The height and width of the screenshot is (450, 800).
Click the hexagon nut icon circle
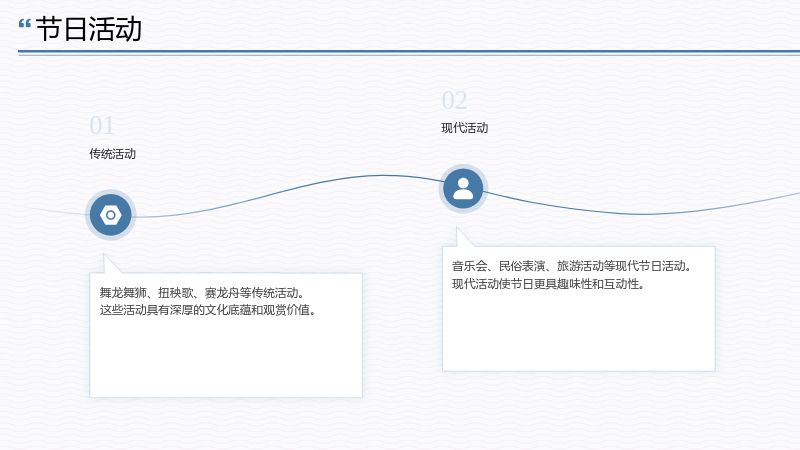[x=111, y=215]
